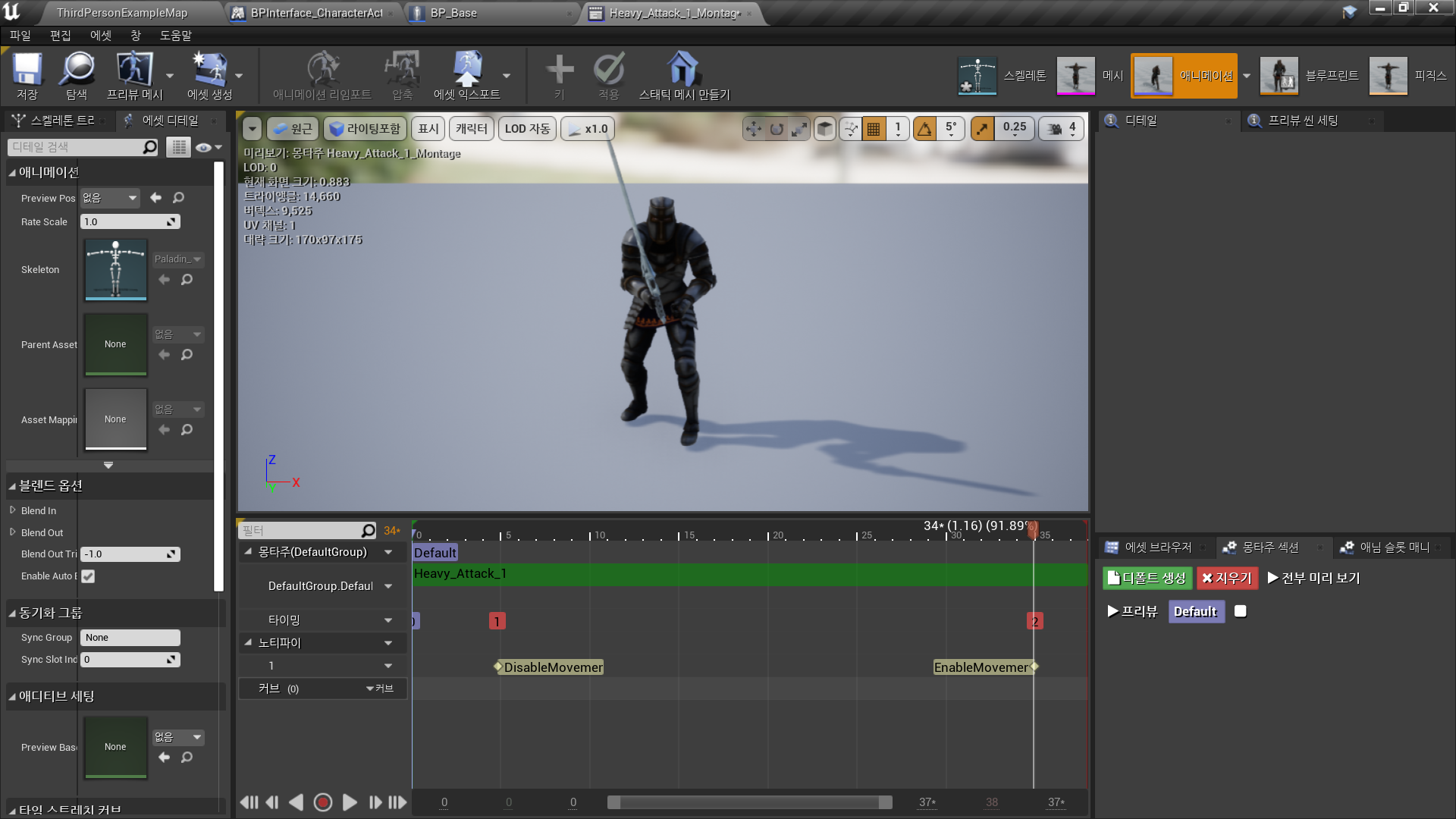The width and height of the screenshot is (1456, 819).
Task: Click Create Asset (에셋 생성) icon
Action: tap(209, 70)
